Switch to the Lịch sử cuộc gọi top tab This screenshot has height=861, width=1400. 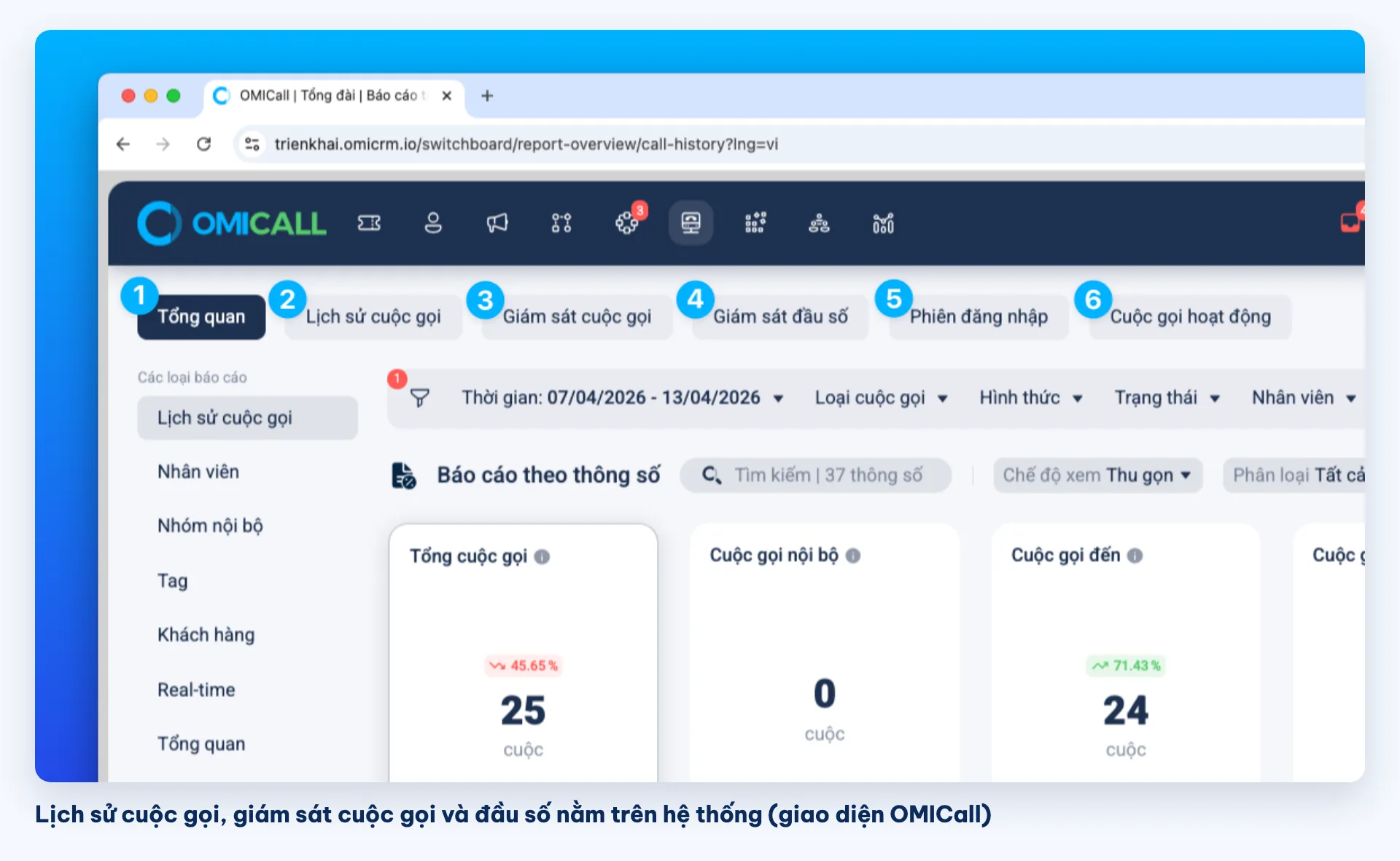(373, 316)
